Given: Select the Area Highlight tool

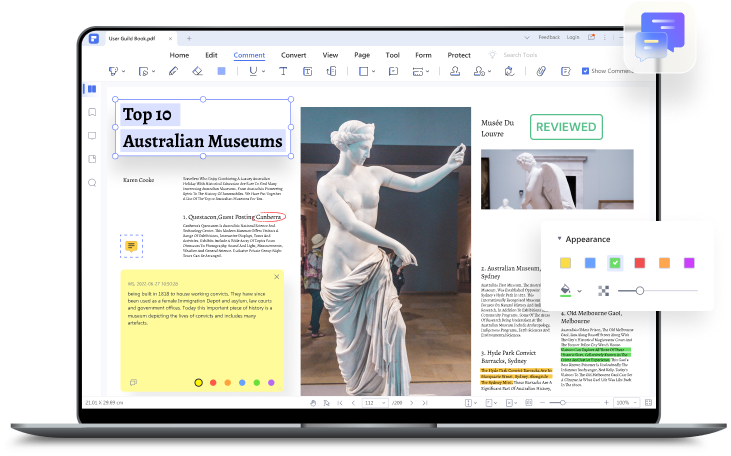Looking at the screenshot, I should point(143,71).
